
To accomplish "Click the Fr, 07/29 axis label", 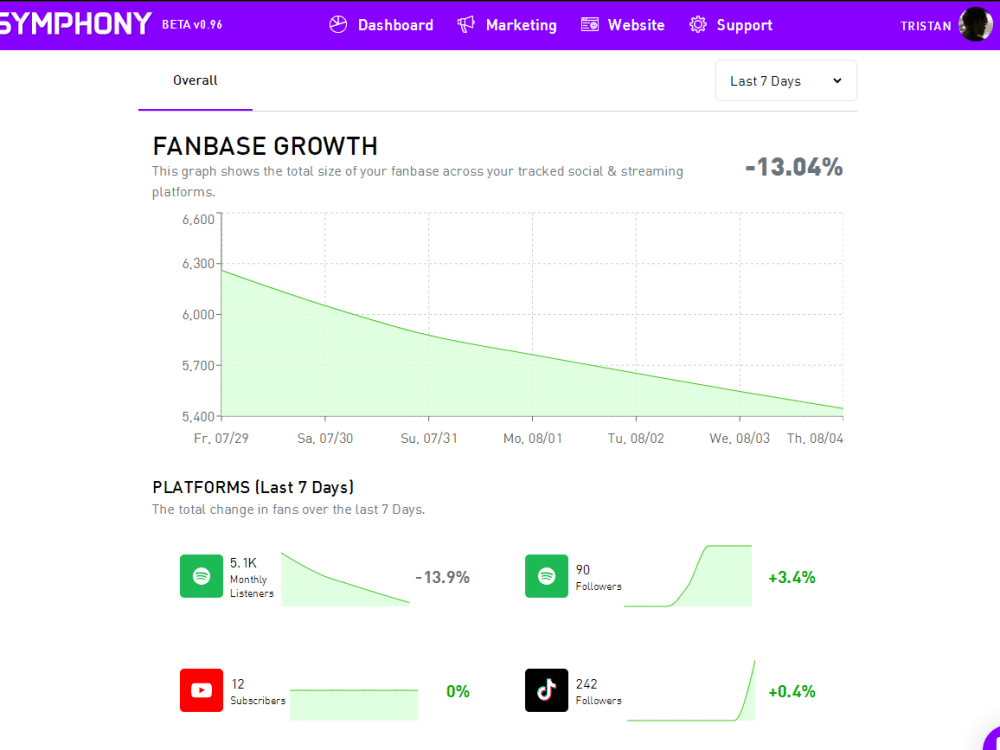I will (221, 439).
